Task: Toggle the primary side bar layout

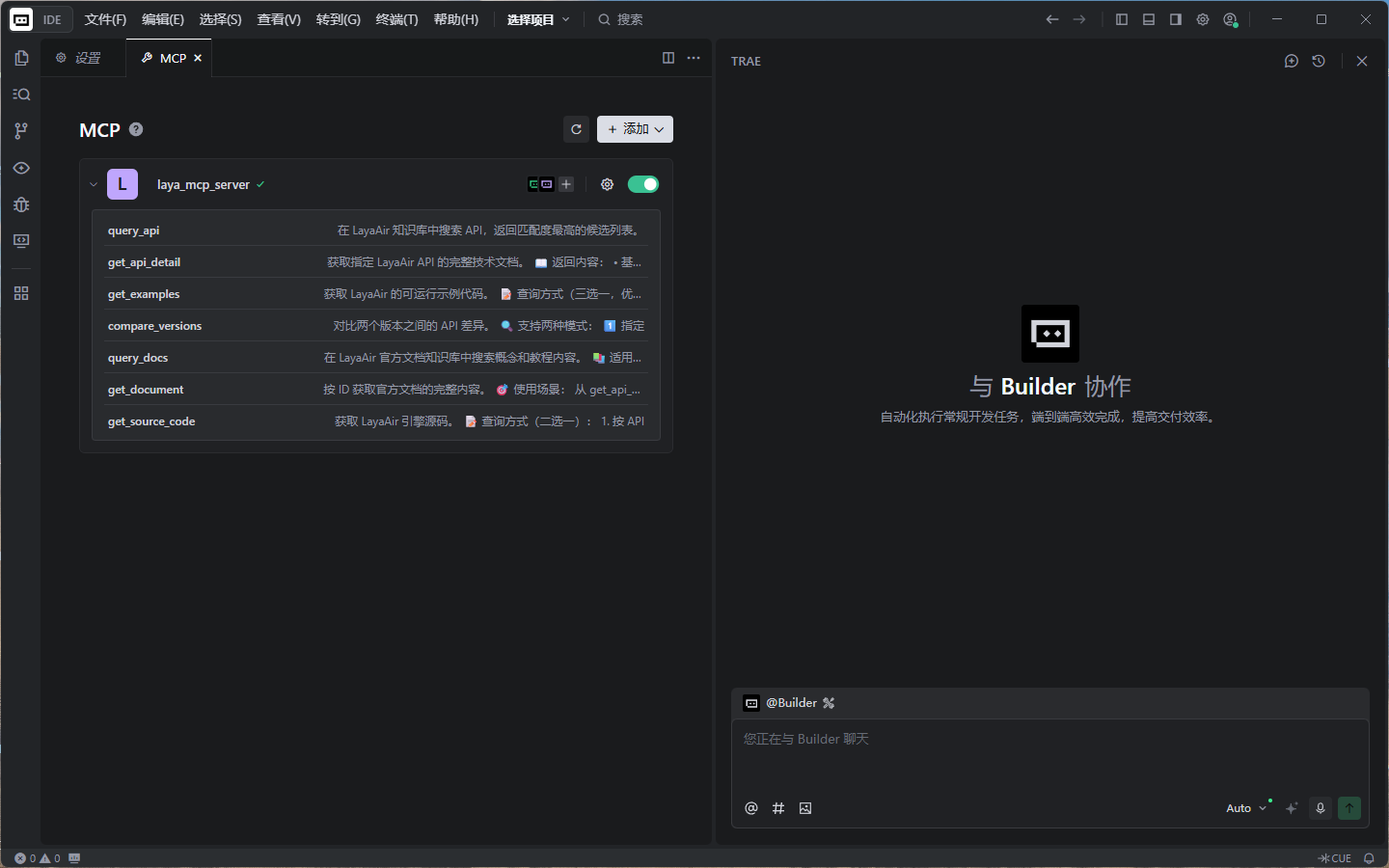Action: pos(1122,19)
